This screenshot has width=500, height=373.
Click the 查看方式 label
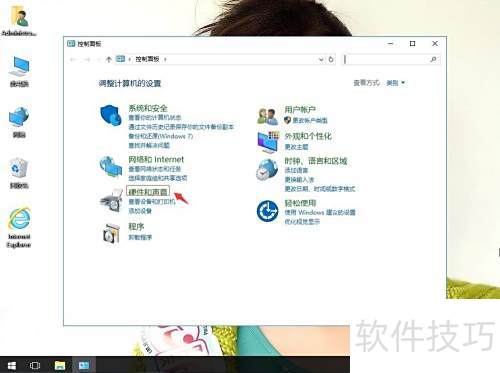click(366, 83)
